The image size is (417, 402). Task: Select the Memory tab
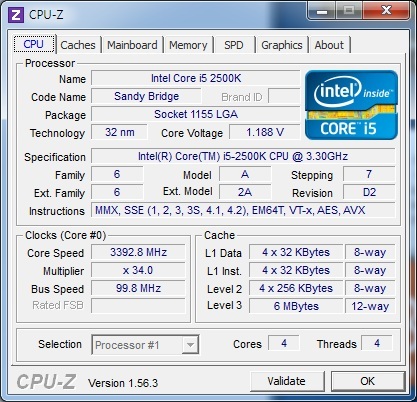(x=188, y=45)
